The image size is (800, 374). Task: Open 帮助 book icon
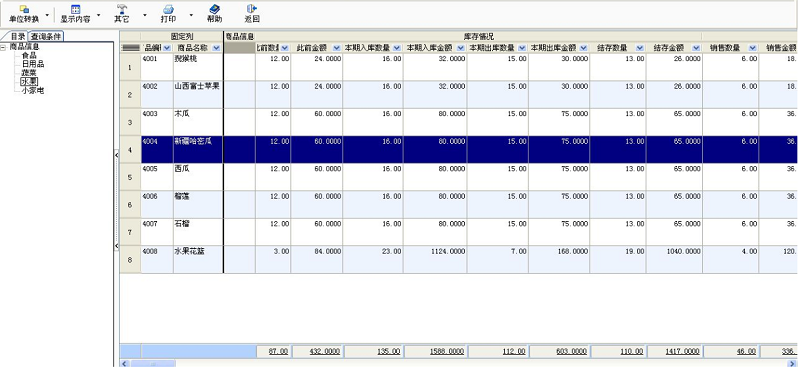tap(214, 9)
